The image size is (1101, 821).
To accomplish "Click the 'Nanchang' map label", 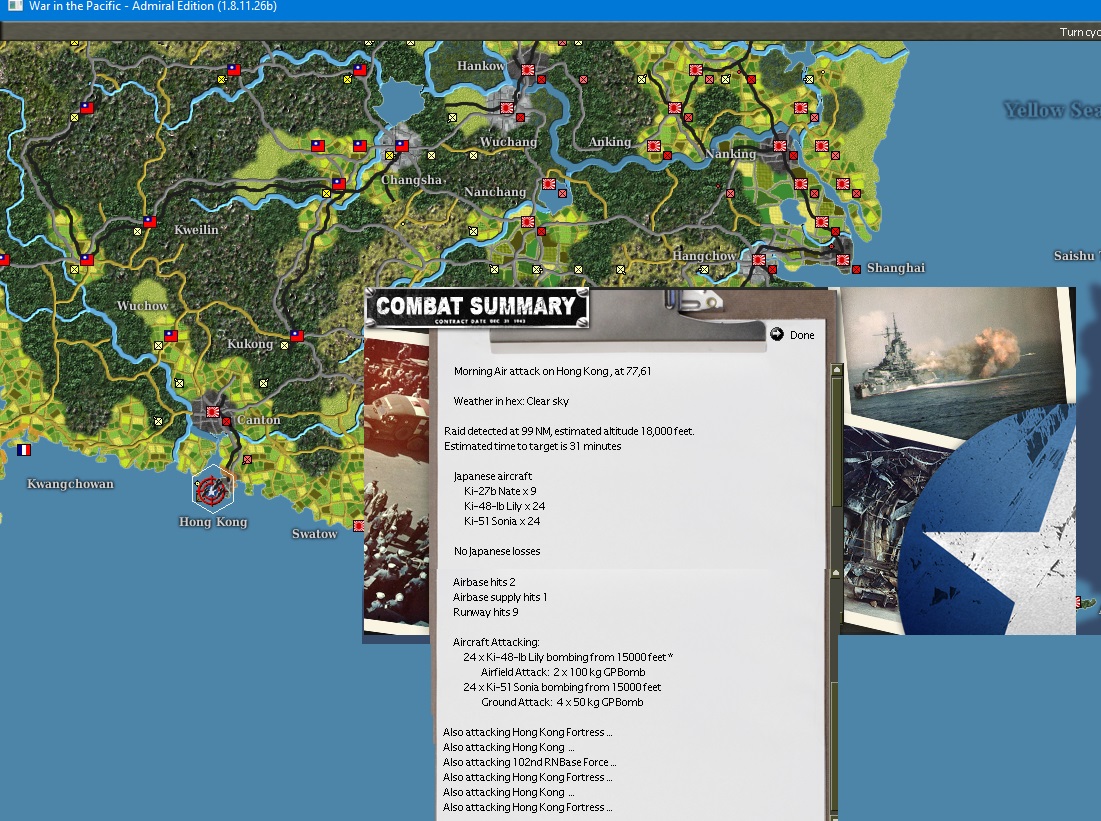I will pos(495,192).
